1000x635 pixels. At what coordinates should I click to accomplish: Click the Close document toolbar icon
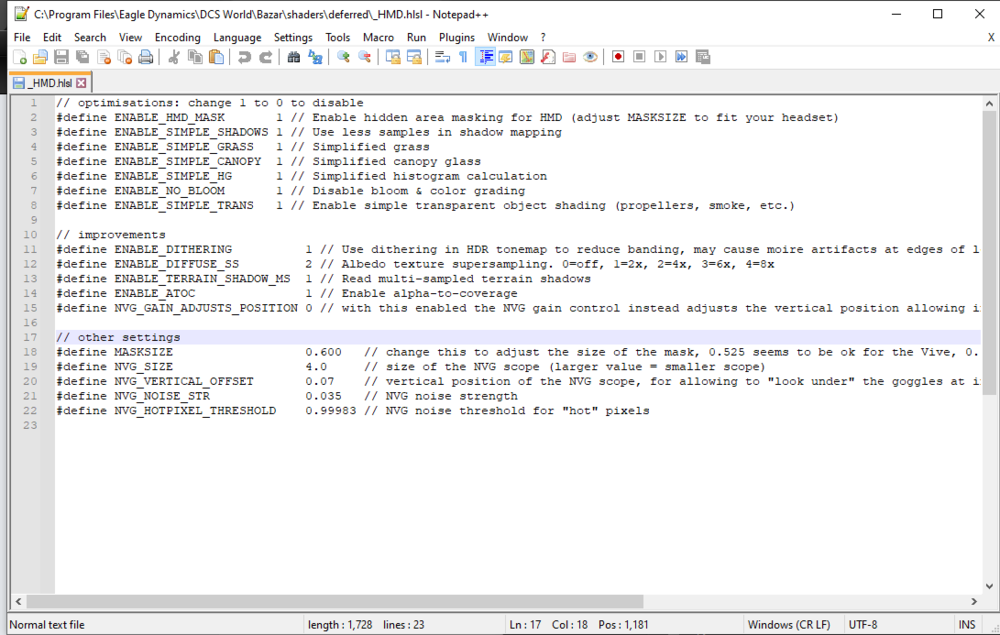(x=104, y=57)
